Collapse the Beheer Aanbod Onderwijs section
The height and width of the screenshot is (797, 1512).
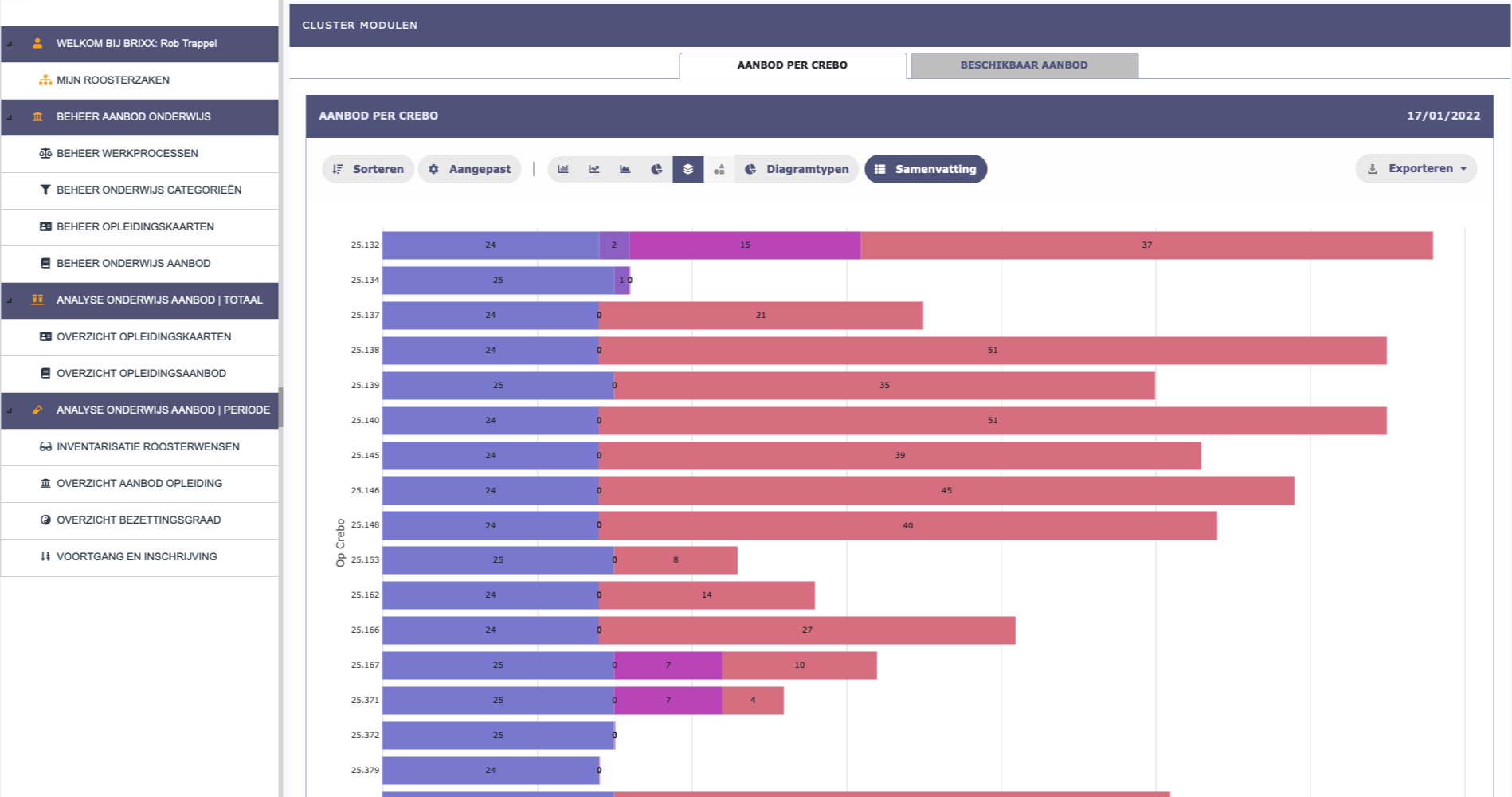point(10,117)
